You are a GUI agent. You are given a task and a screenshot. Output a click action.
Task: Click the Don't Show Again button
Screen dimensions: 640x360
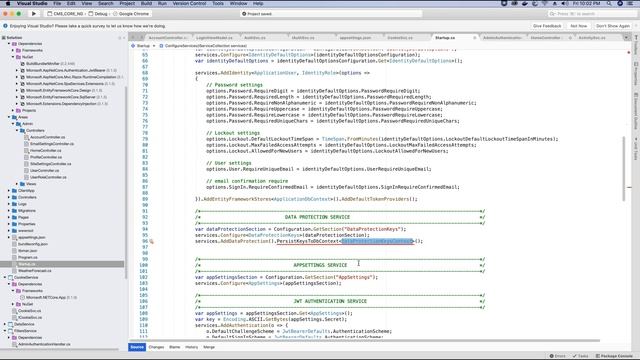pyautogui.click(x=613, y=26)
